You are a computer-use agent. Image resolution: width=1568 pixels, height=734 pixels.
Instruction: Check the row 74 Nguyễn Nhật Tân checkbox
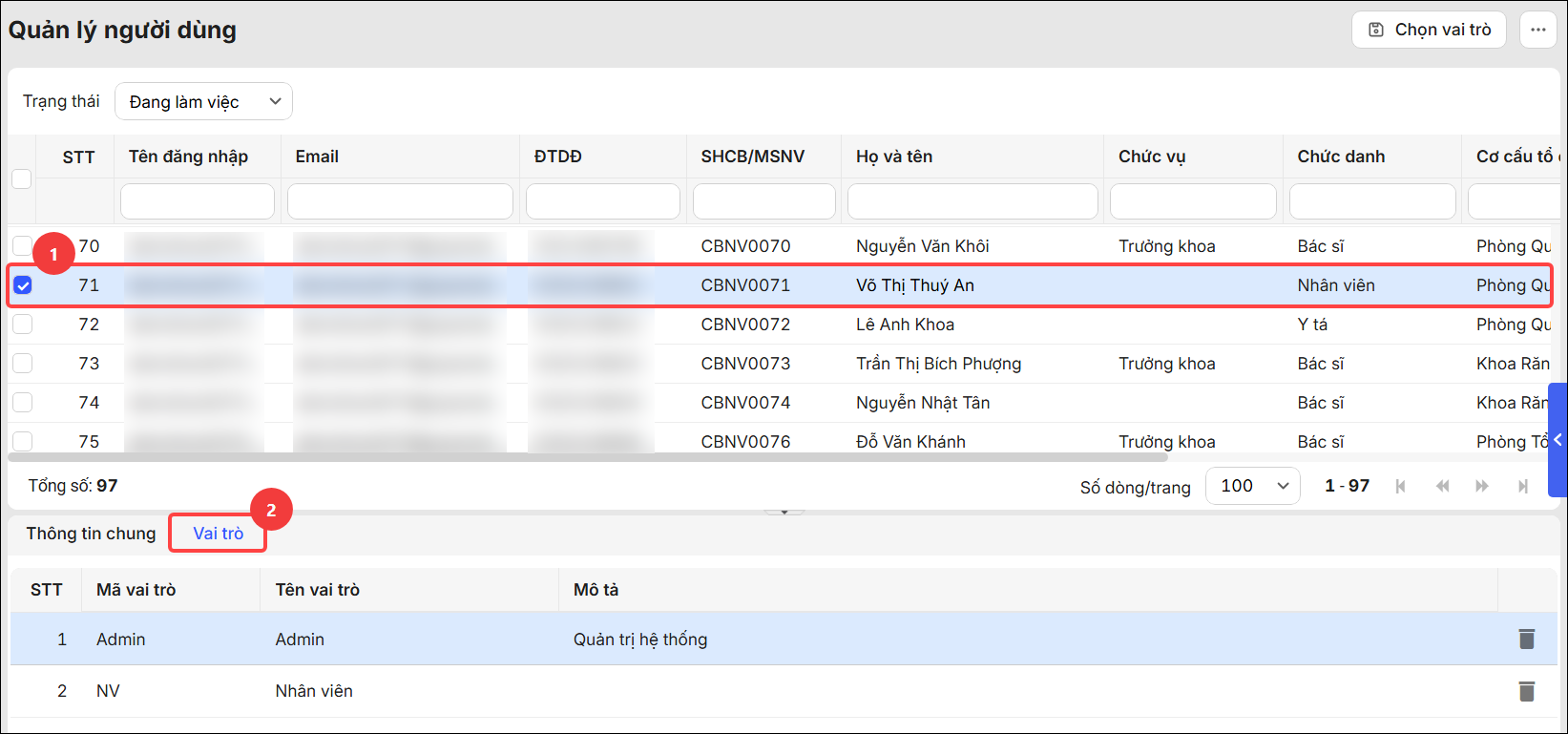click(22, 403)
